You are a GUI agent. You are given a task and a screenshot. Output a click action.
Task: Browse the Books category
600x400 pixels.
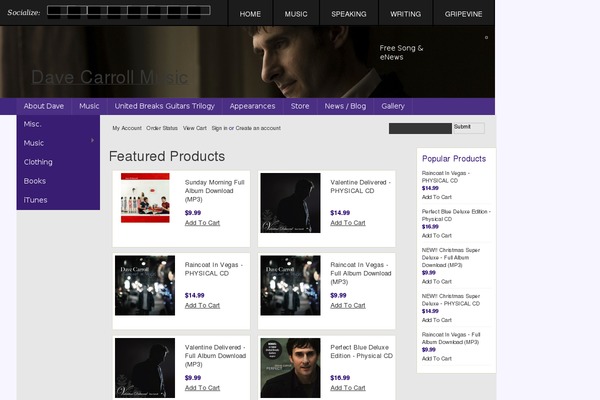coord(58,181)
